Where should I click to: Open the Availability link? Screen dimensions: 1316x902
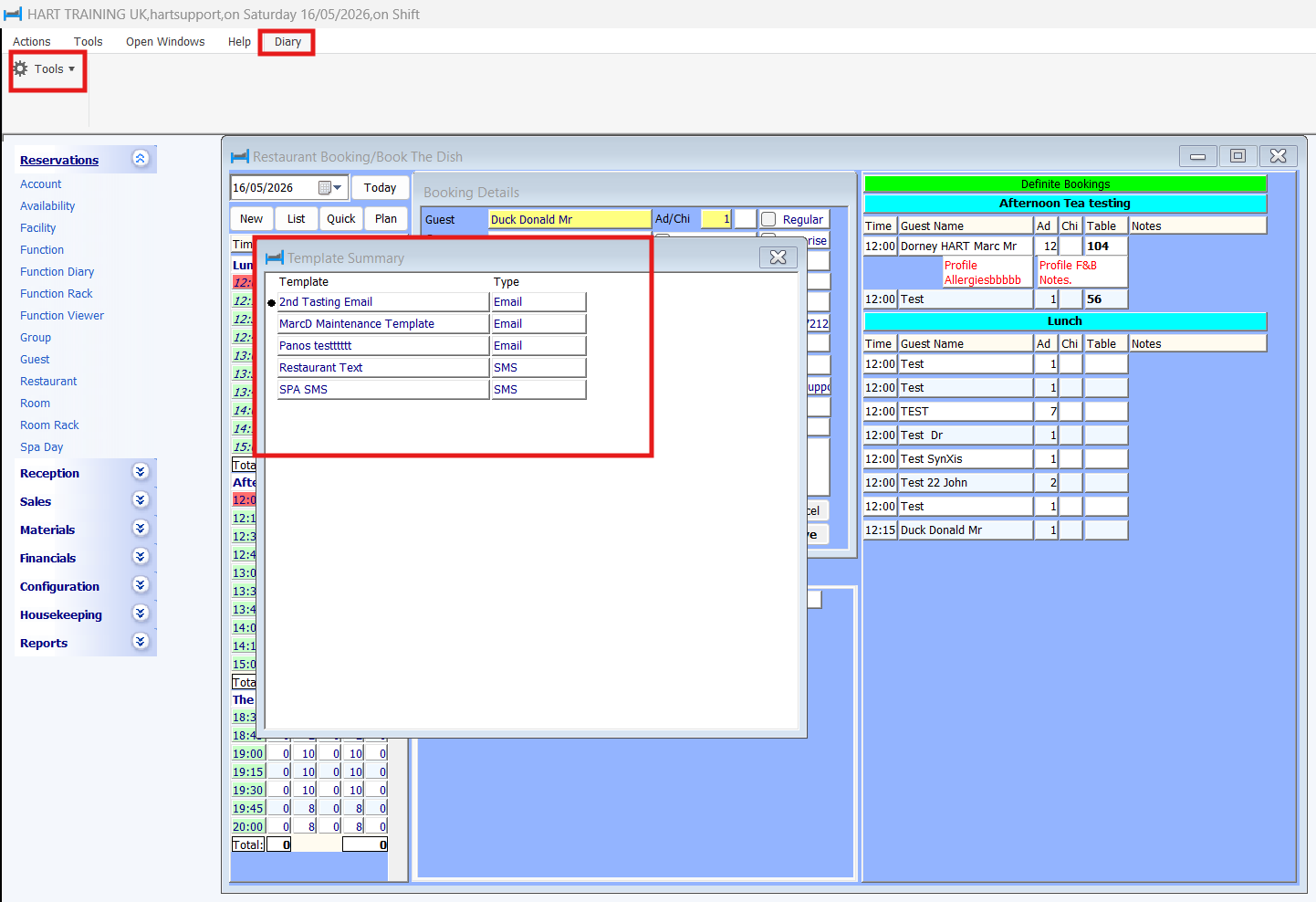click(47, 206)
